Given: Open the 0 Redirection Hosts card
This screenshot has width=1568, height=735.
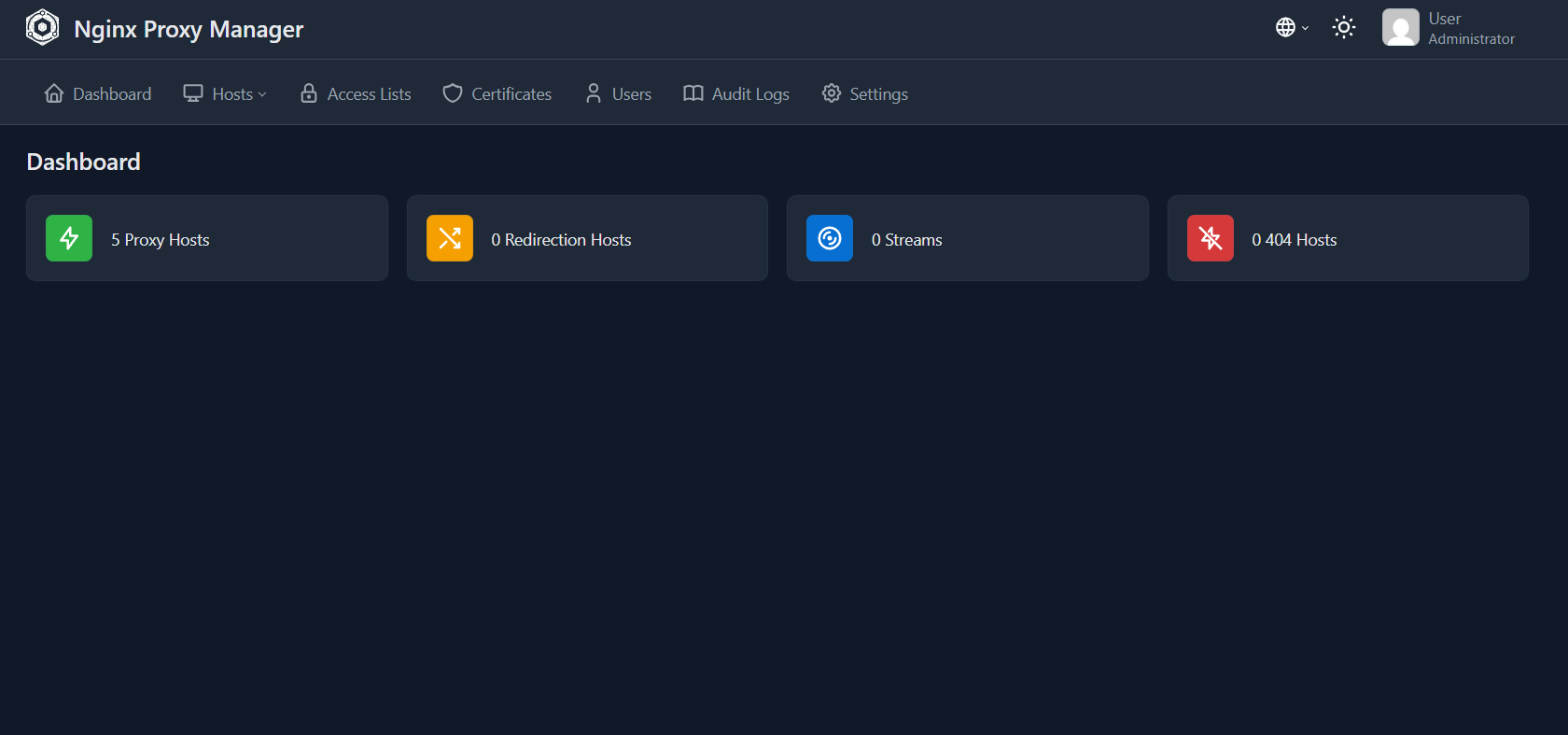Looking at the screenshot, I should click(x=587, y=238).
